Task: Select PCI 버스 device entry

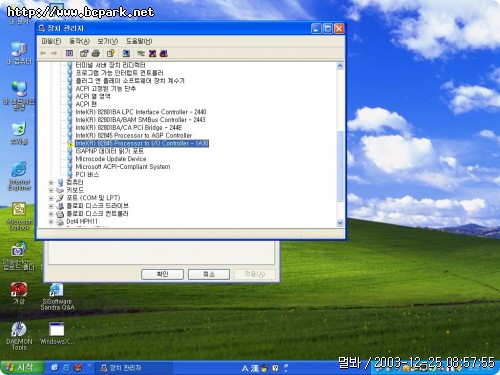Action: pyautogui.click(x=87, y=175)
